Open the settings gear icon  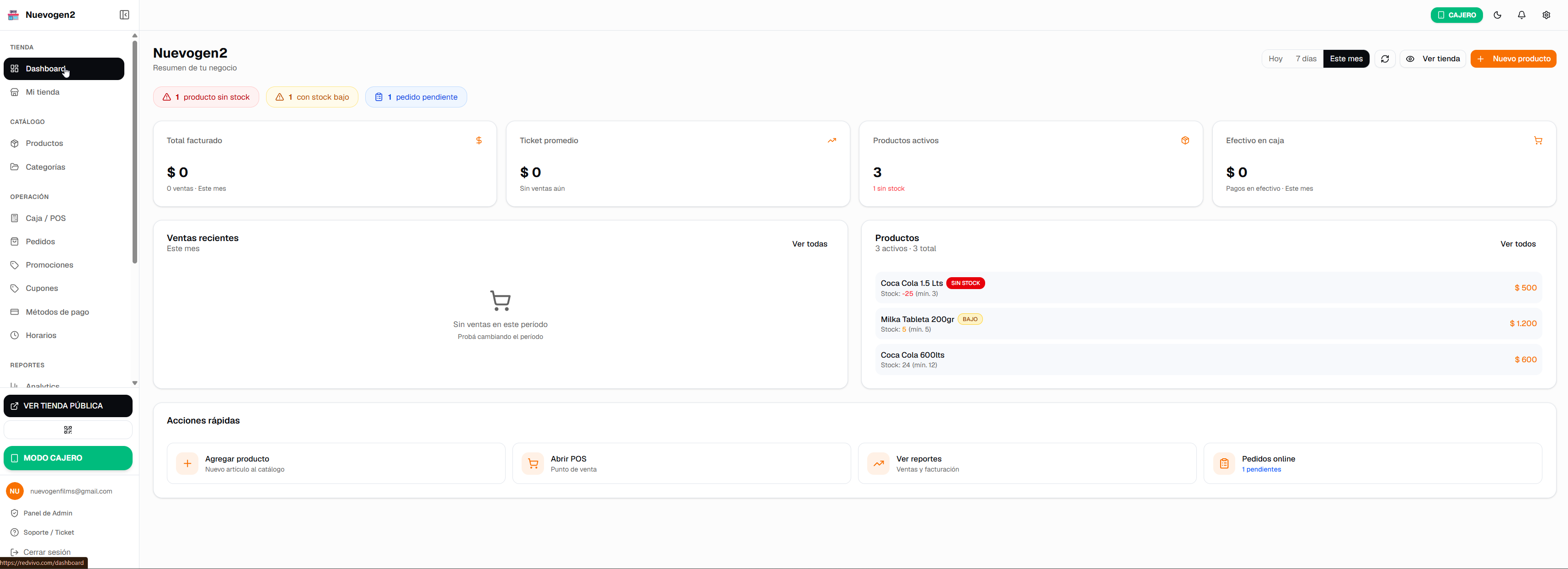point(1546,15)
